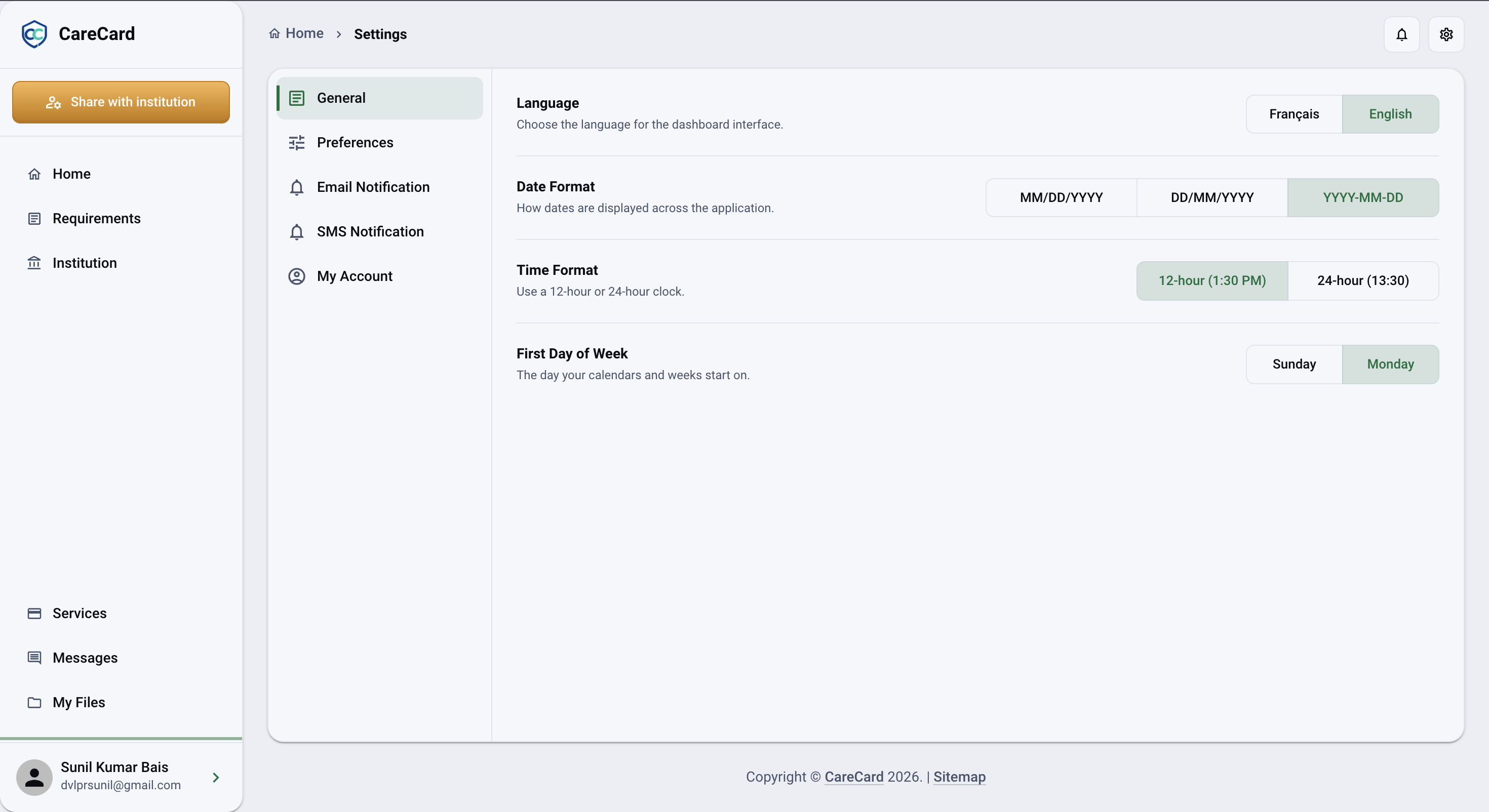Click the CareCard shield logo
The image size is (1489, 812).
pyautogui.click(x=34, y=34)
